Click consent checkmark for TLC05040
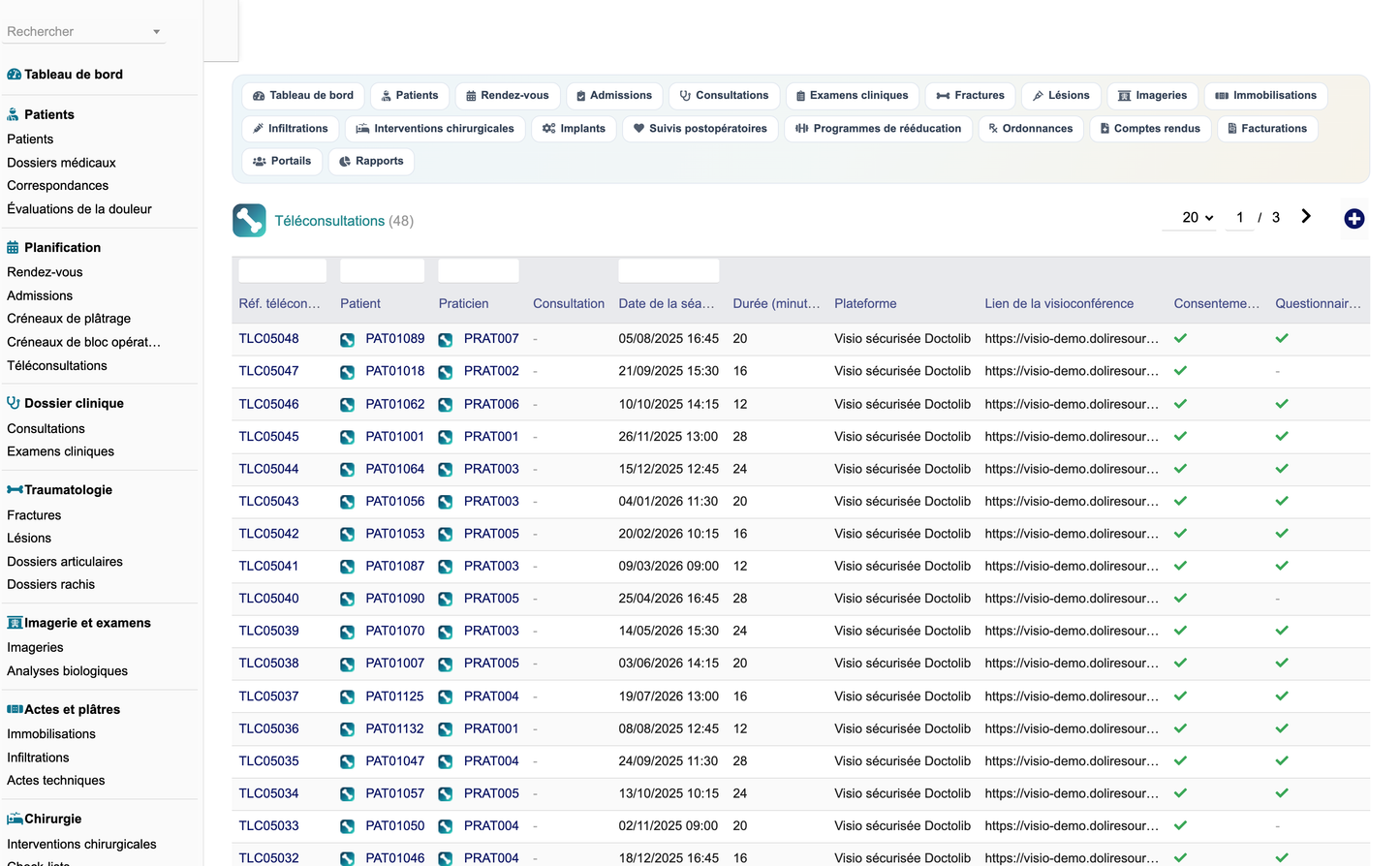 point(1180,599)
